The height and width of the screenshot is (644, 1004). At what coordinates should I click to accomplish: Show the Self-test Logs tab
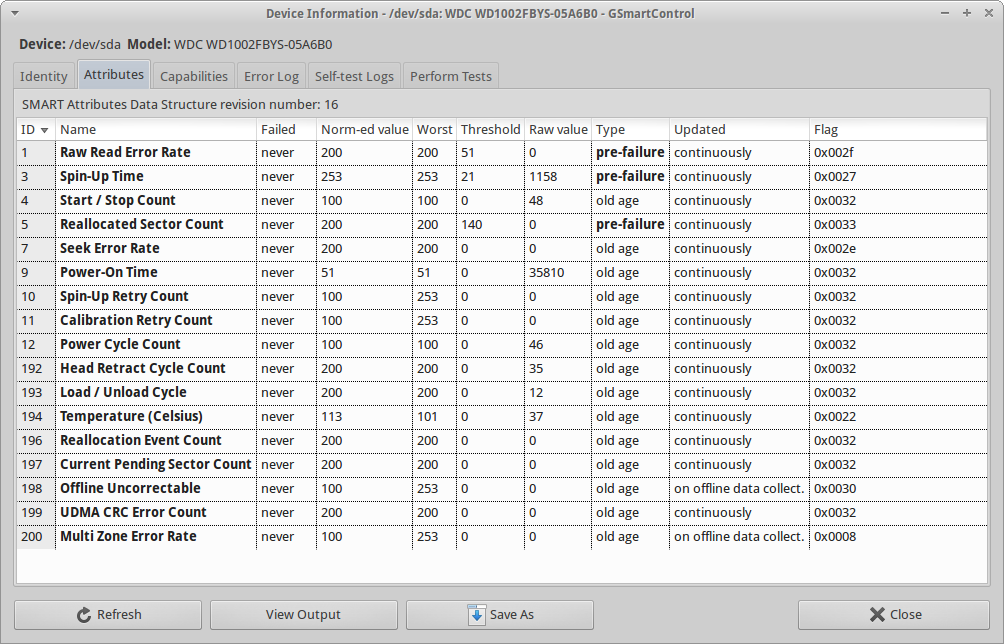click(x=354, y=76)
